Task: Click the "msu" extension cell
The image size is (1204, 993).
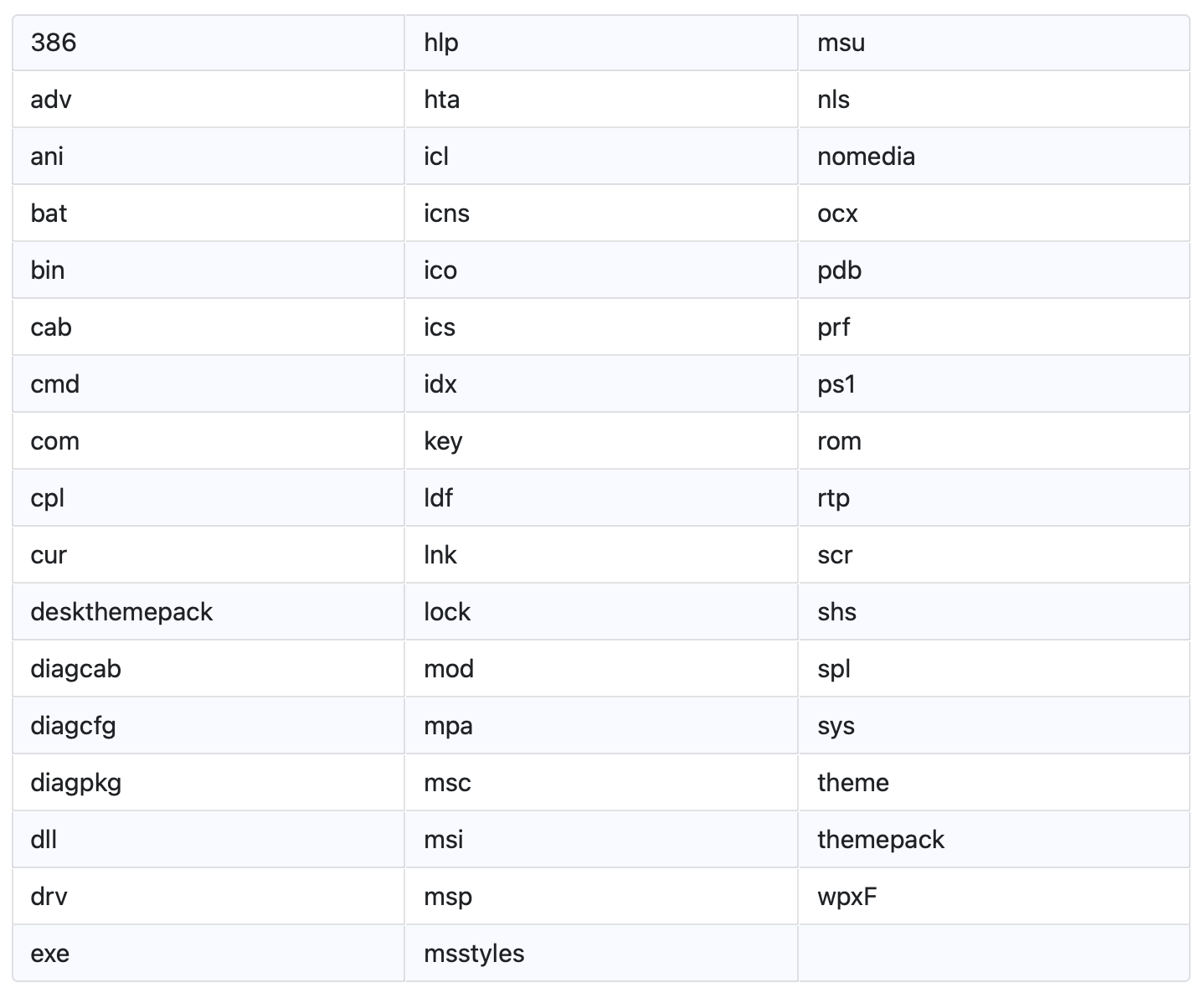Action: tap(841, 43)
